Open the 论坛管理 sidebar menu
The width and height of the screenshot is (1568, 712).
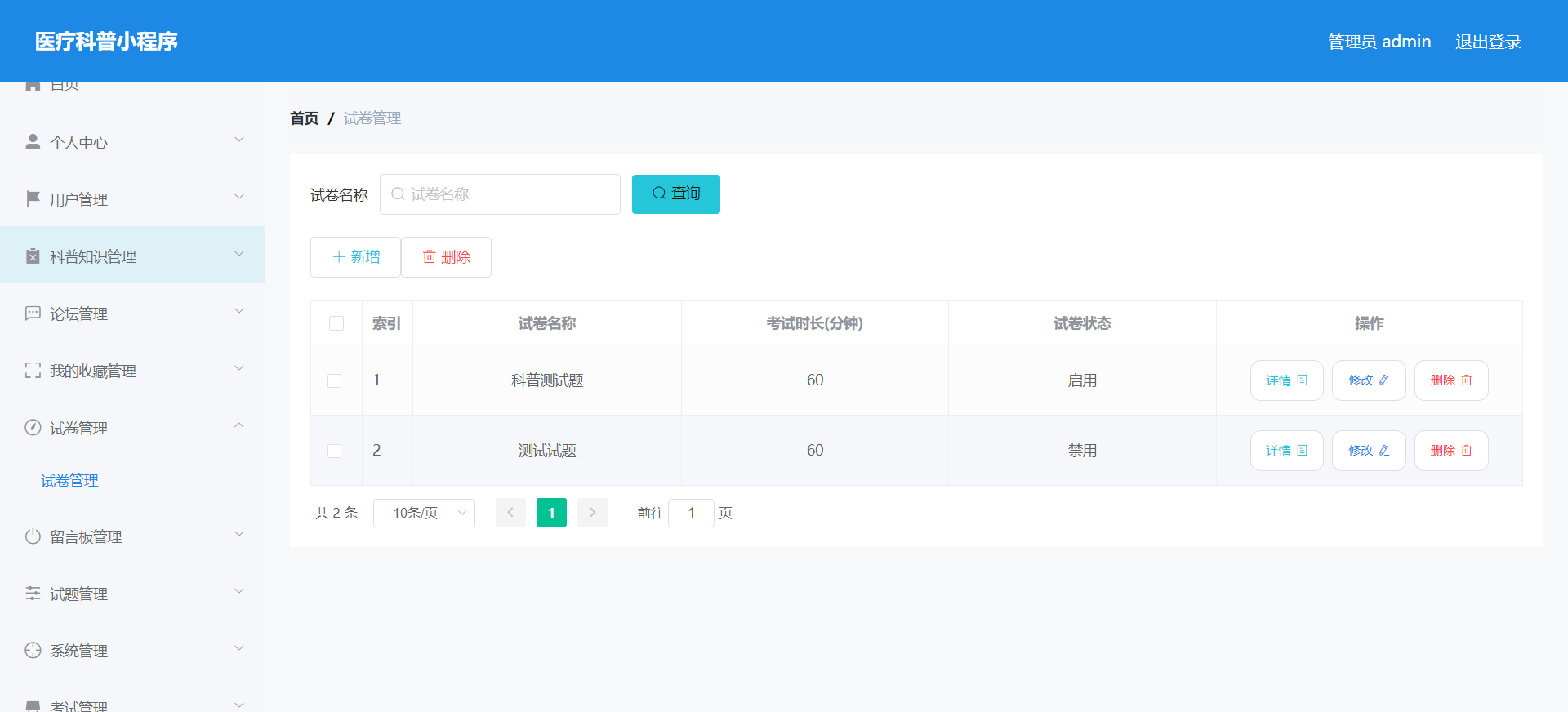pos(132,314)
